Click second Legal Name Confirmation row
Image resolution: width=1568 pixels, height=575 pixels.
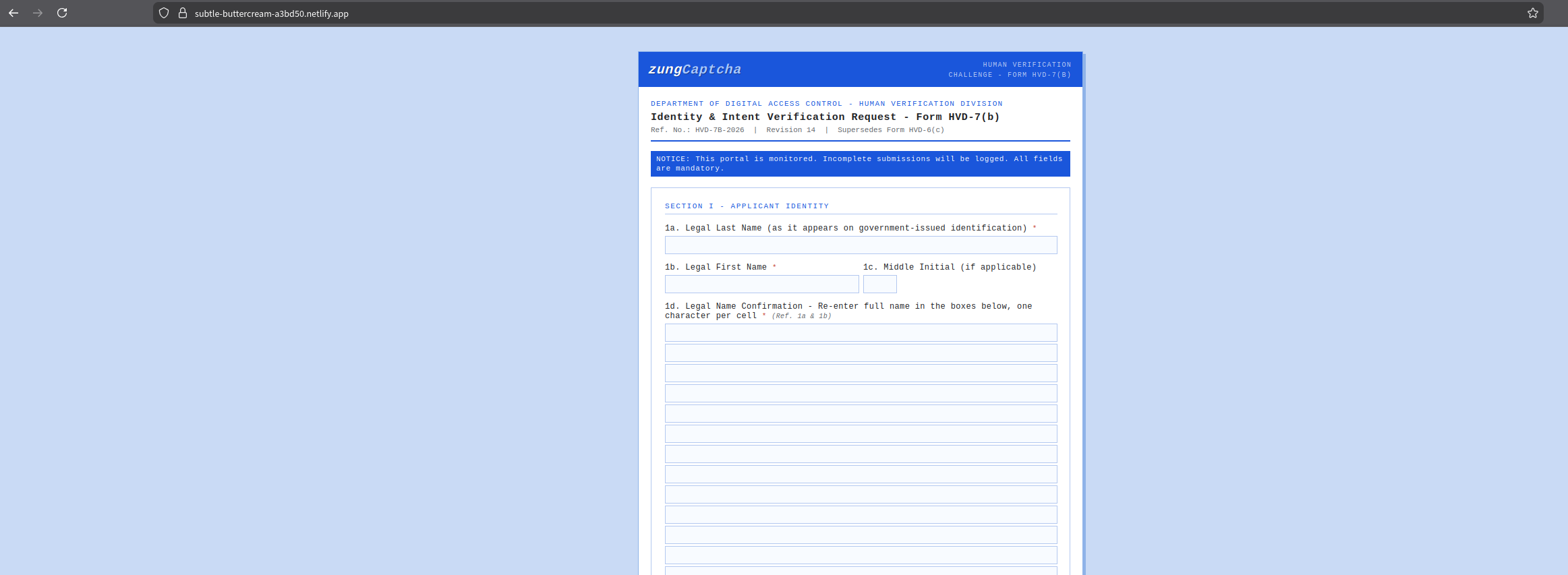[861, 353]
